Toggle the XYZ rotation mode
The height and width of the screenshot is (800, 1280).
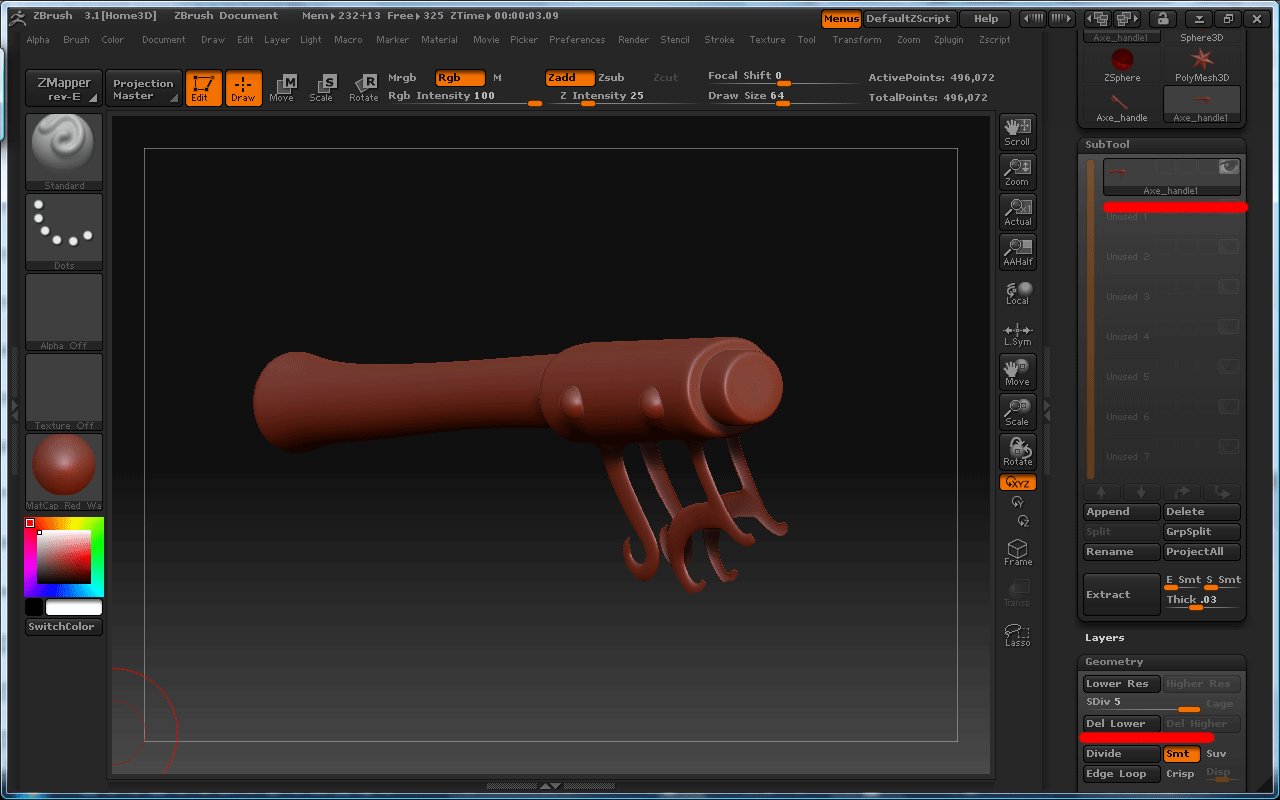[x=1017, y=483]
